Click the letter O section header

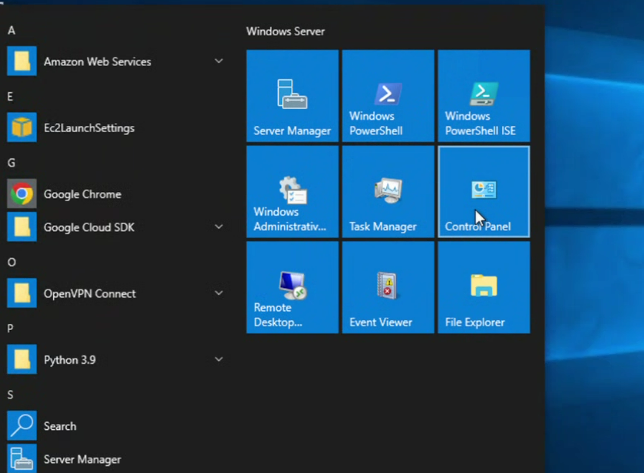pos(12,262)
